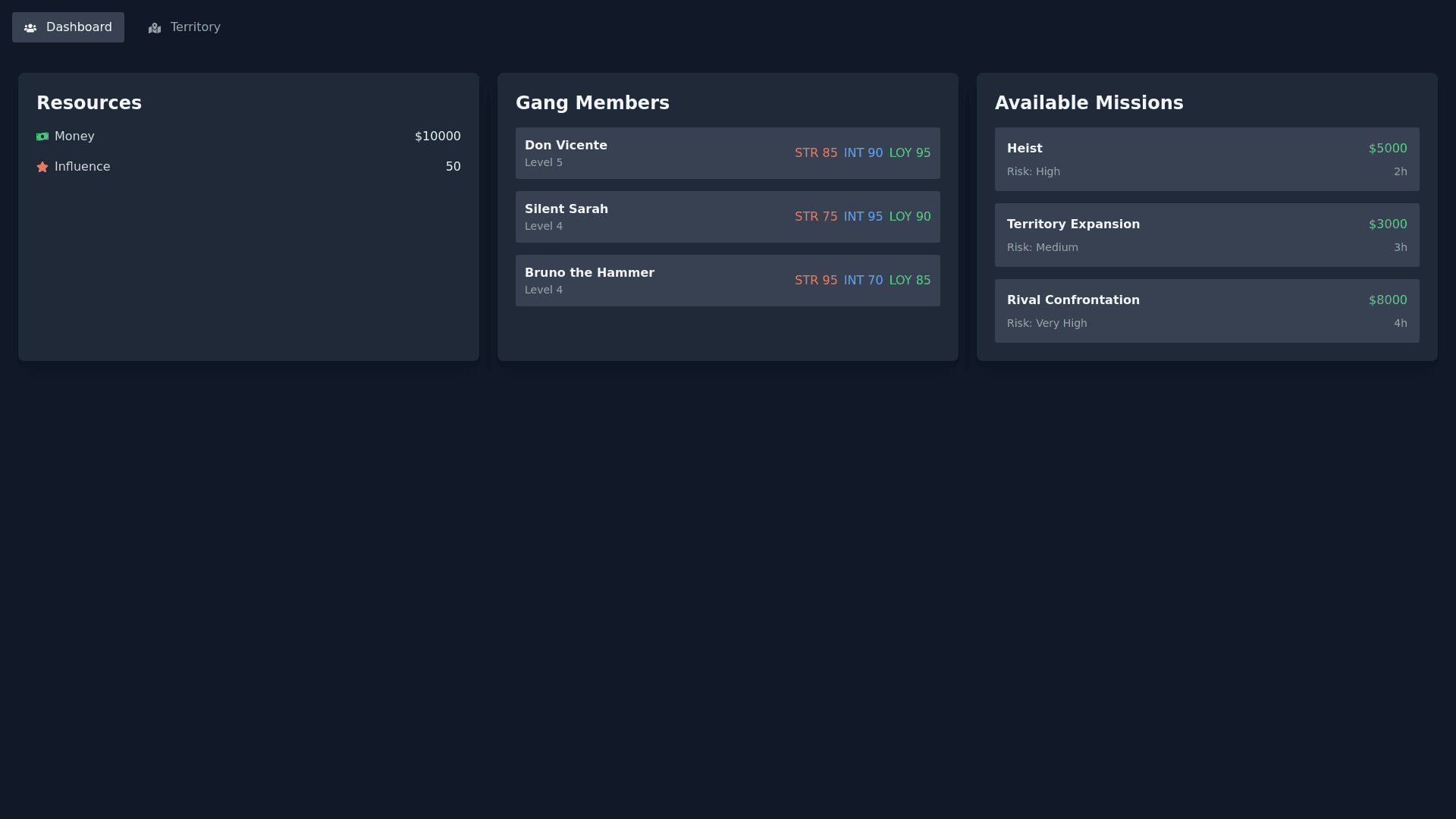Click the Dashboard people icon
Image resolution: width=1456 pixels, height=819 pixels.
tap(30, 28)
